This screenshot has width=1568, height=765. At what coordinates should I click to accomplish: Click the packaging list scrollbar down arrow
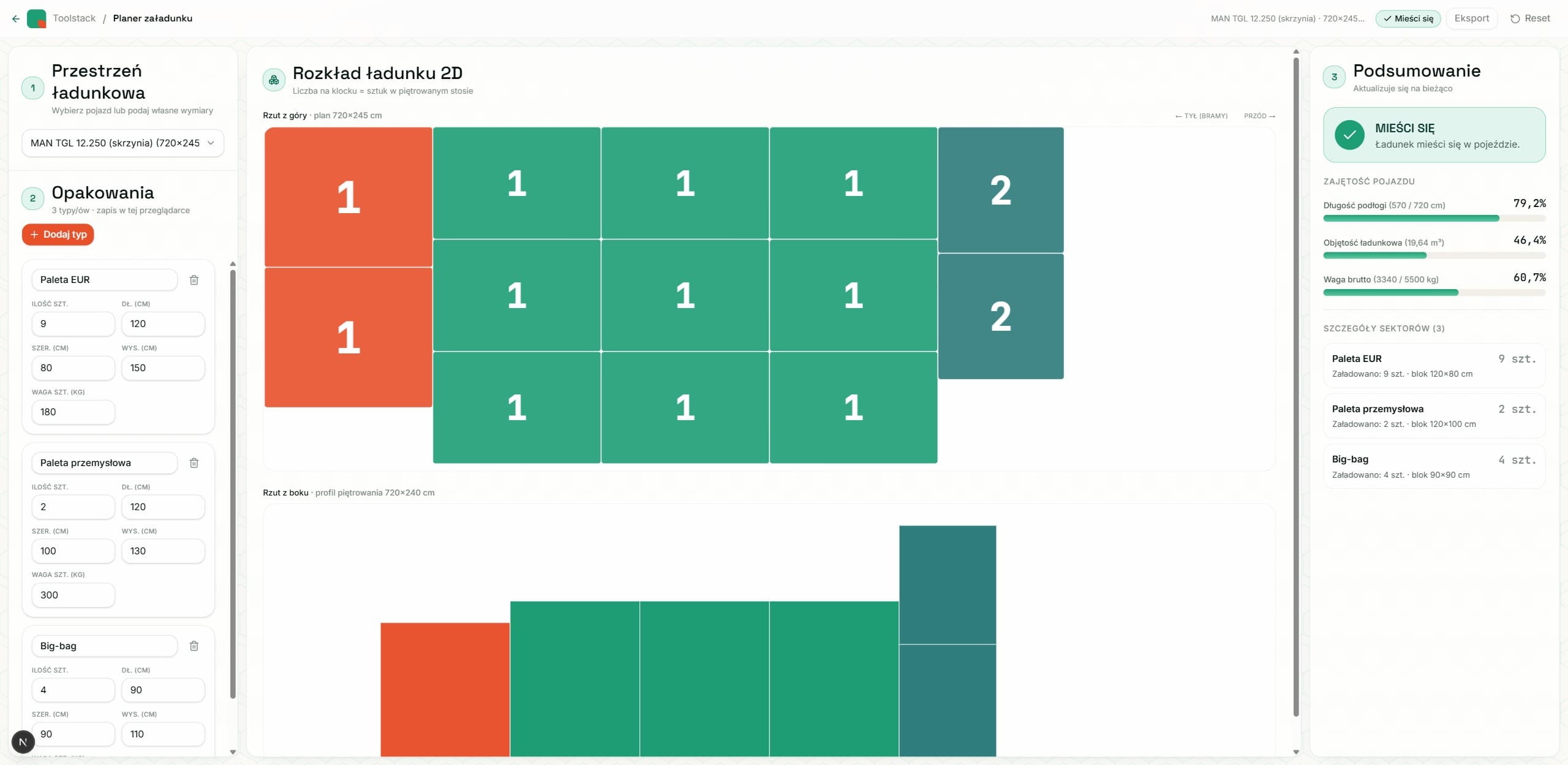point(233,752)
